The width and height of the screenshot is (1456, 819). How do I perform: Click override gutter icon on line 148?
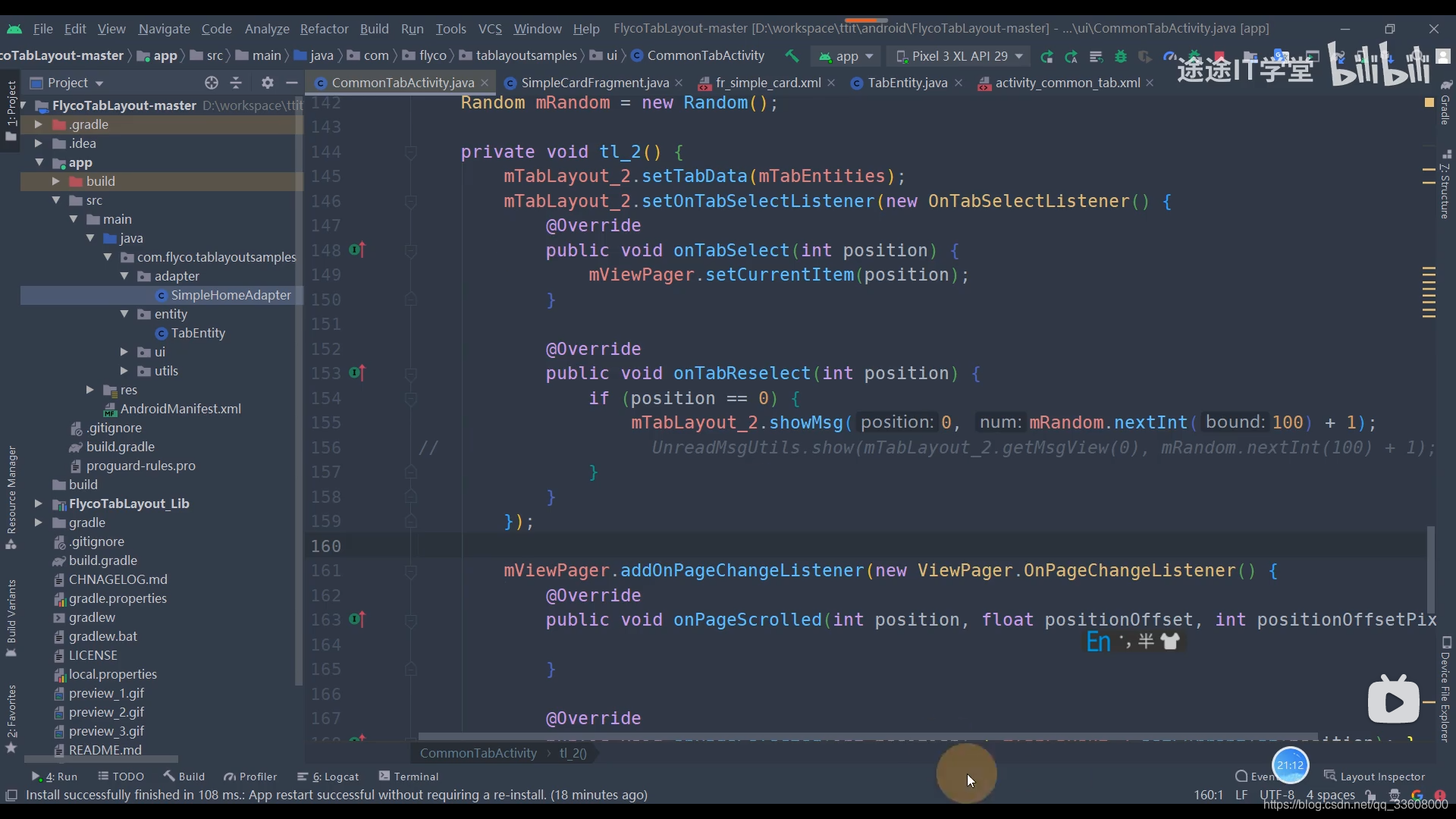(357, 249)
